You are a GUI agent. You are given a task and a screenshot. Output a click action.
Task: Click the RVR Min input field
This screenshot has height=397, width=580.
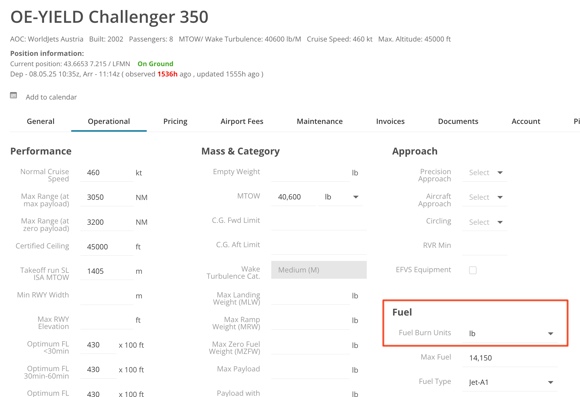(484, 246)
